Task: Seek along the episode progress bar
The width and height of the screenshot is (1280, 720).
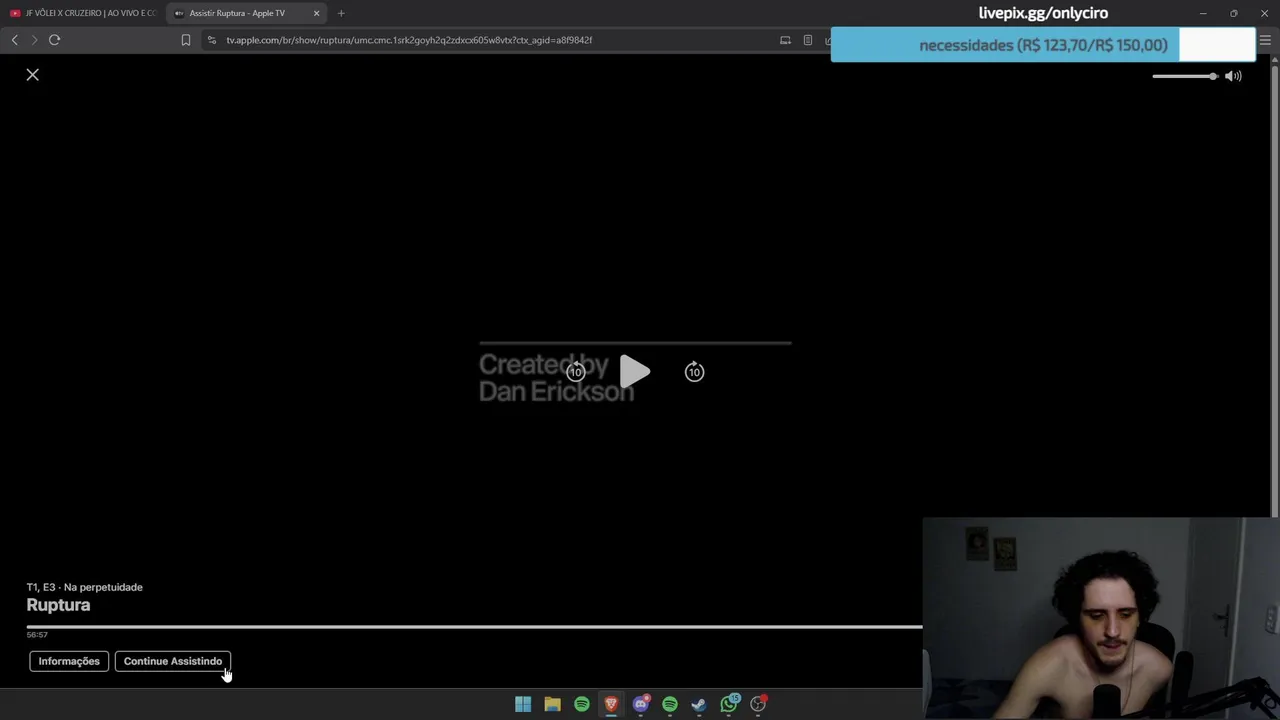Action: (x=474, y=627)
